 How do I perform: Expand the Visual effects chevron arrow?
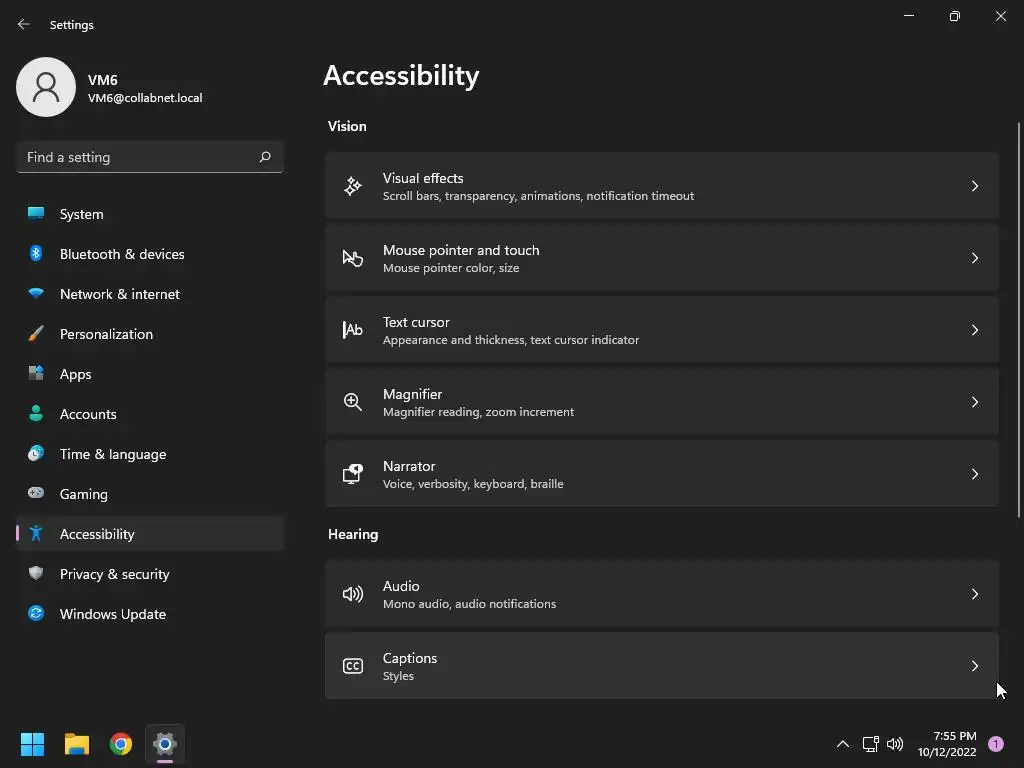(x=975, y=186)
